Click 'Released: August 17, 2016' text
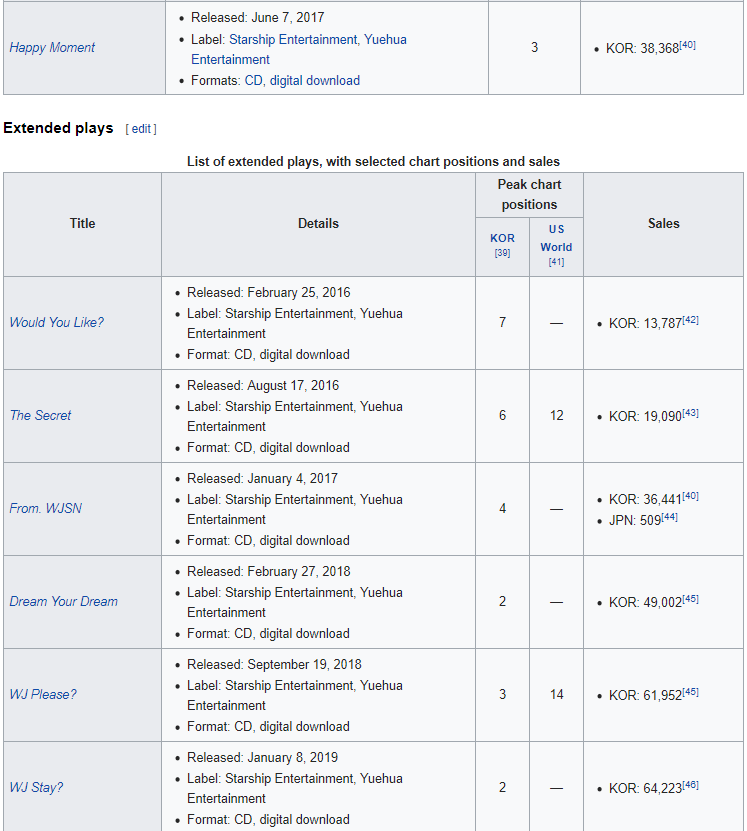This screenshot has width=747, height=831. pyautogui.click(x=263, y=385)
